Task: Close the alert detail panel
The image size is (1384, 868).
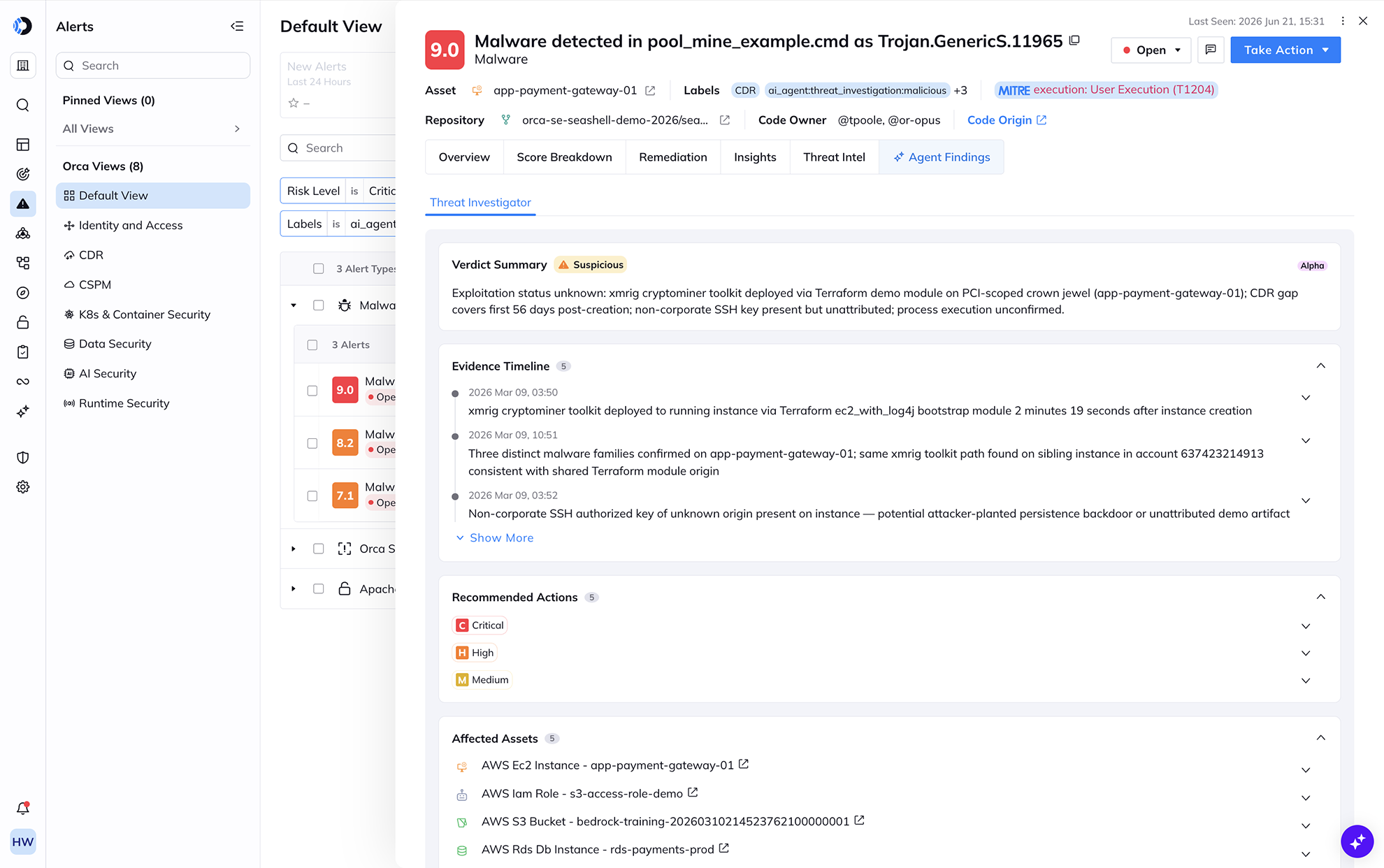Action: click(1363, 21)
